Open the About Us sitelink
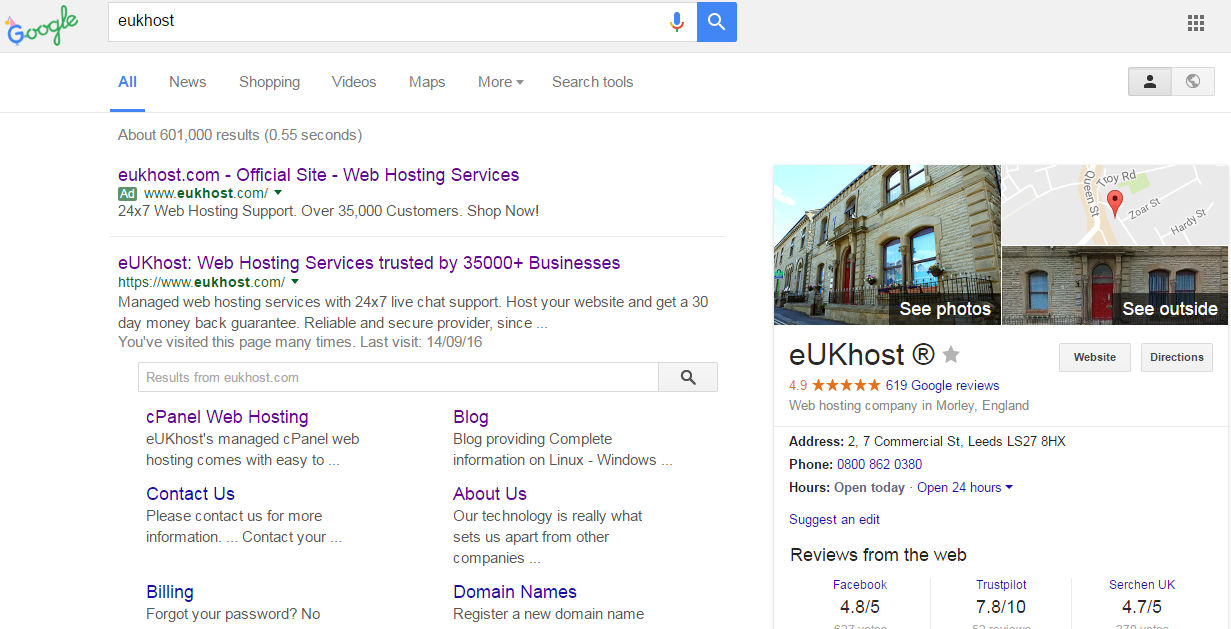 point(489,494)
